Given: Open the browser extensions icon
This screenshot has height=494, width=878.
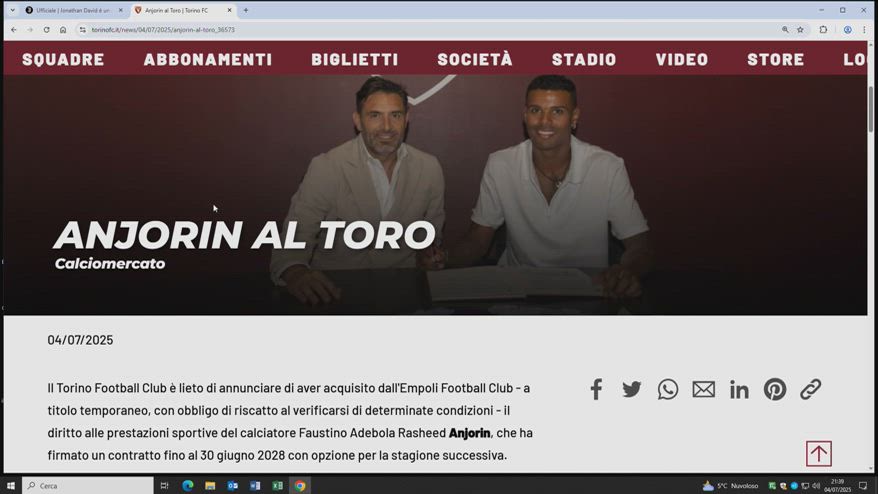Looking at the screenshot, I should (823, 30).
